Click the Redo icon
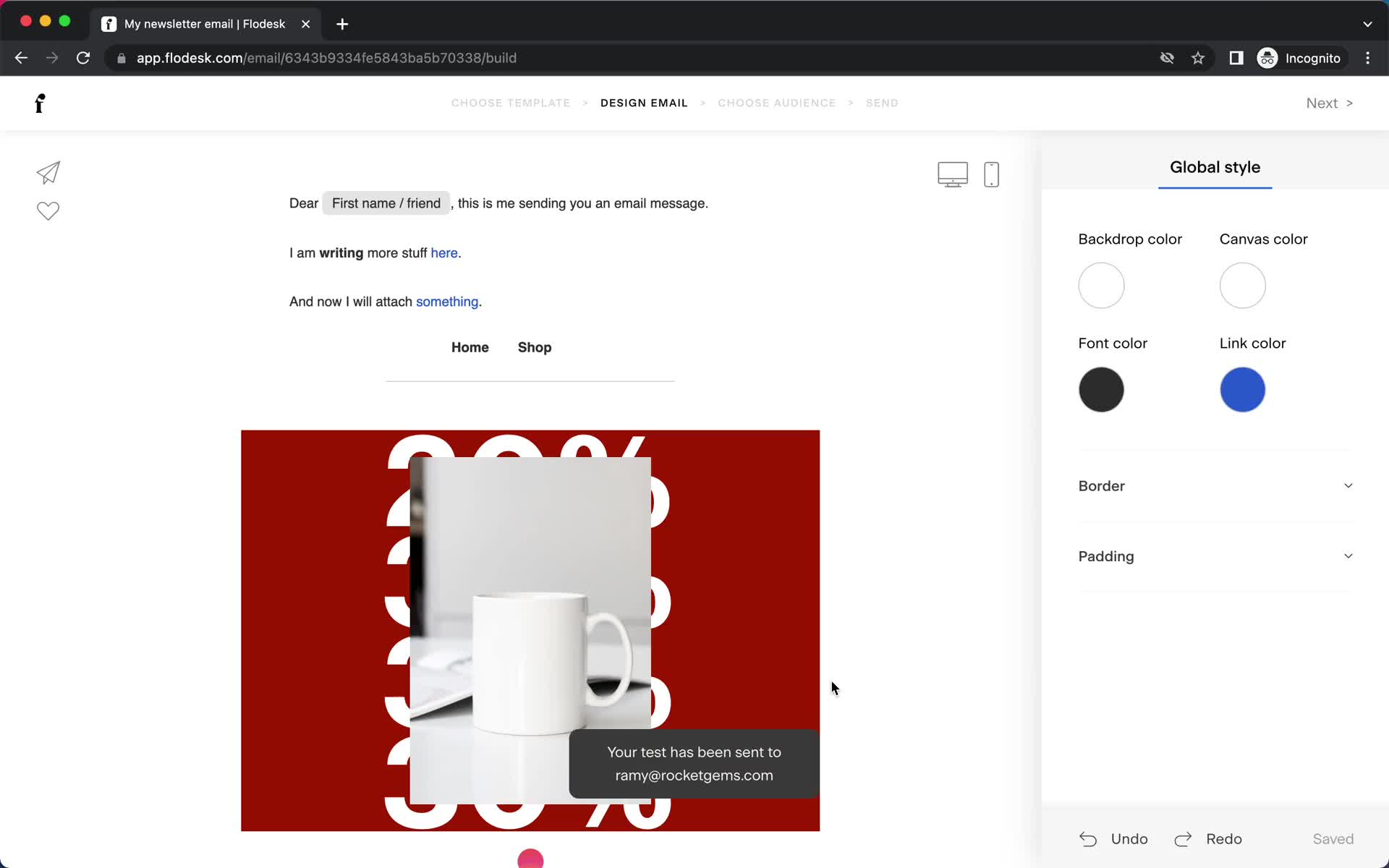Screen dimensions: 1389x868 point(1184,839)
